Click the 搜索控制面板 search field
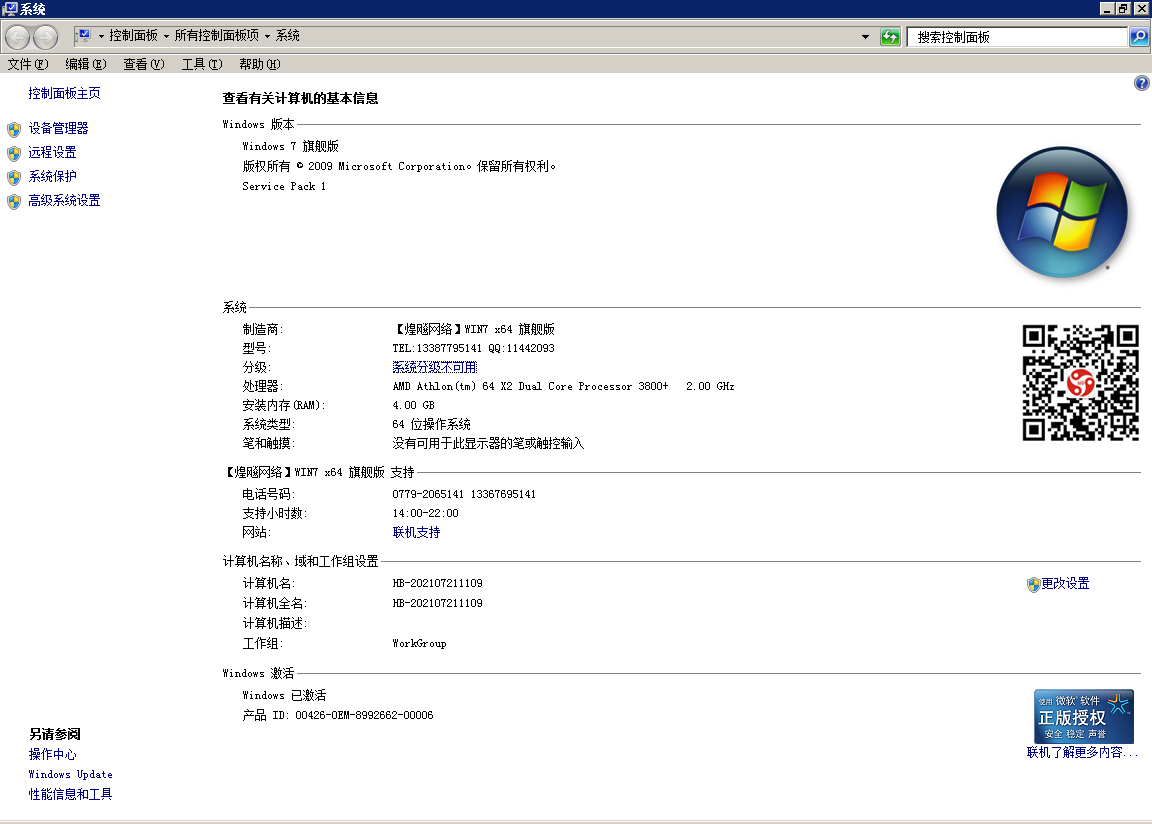Viewport: 1152px width, 824px height. coord(1018,37)
